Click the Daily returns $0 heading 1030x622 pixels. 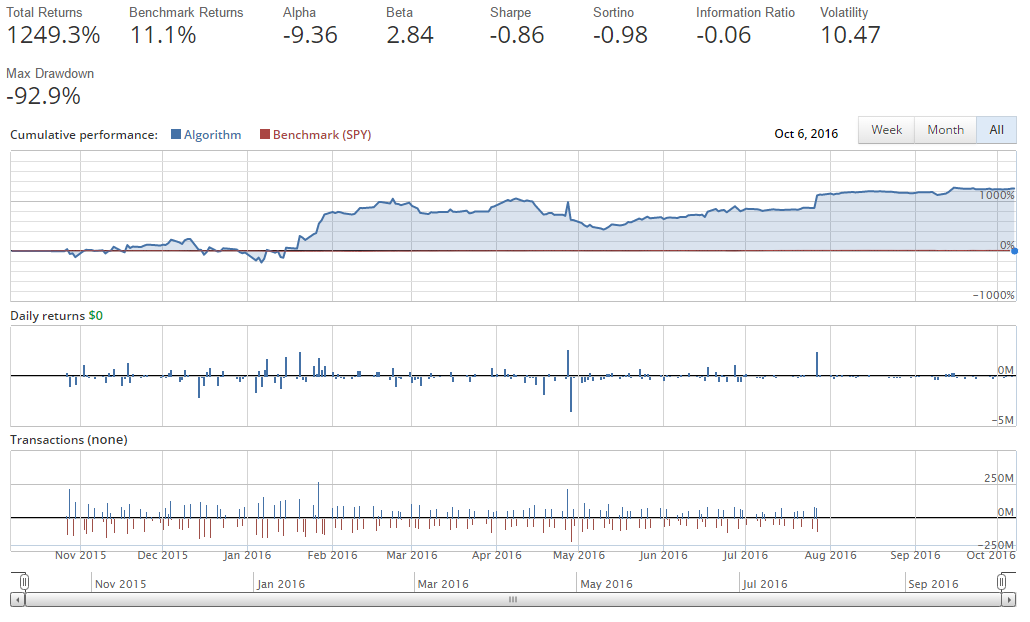[x=56, y=315]
